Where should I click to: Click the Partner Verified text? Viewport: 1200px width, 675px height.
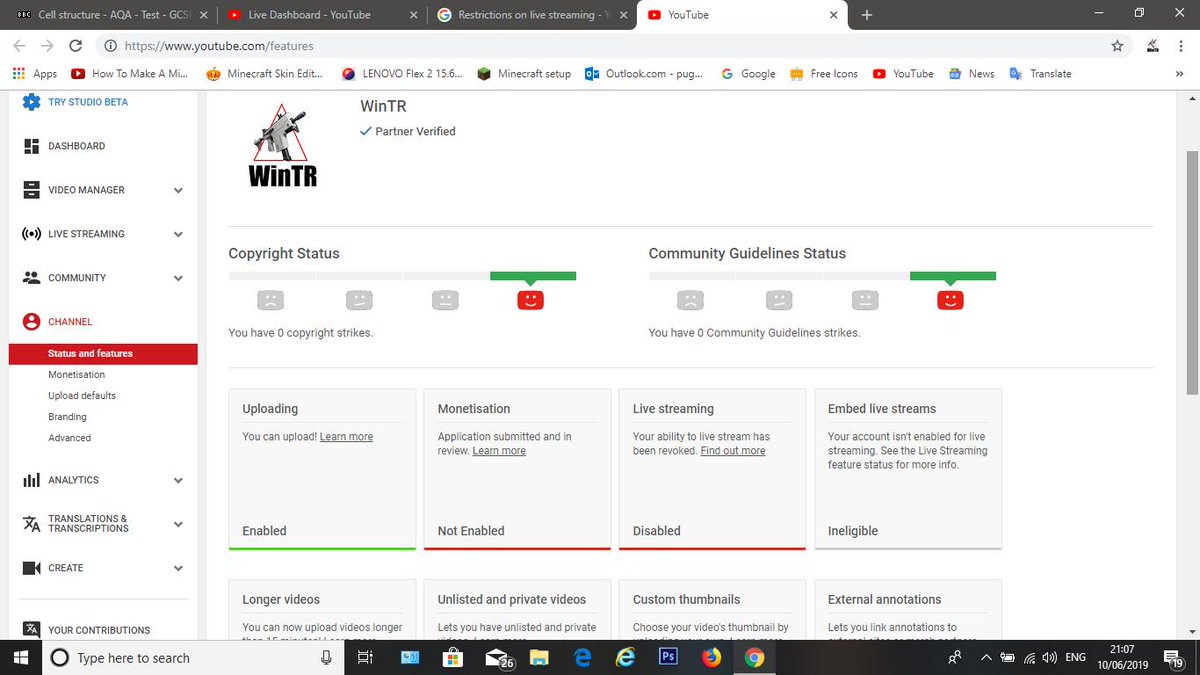tap(415, 131)
